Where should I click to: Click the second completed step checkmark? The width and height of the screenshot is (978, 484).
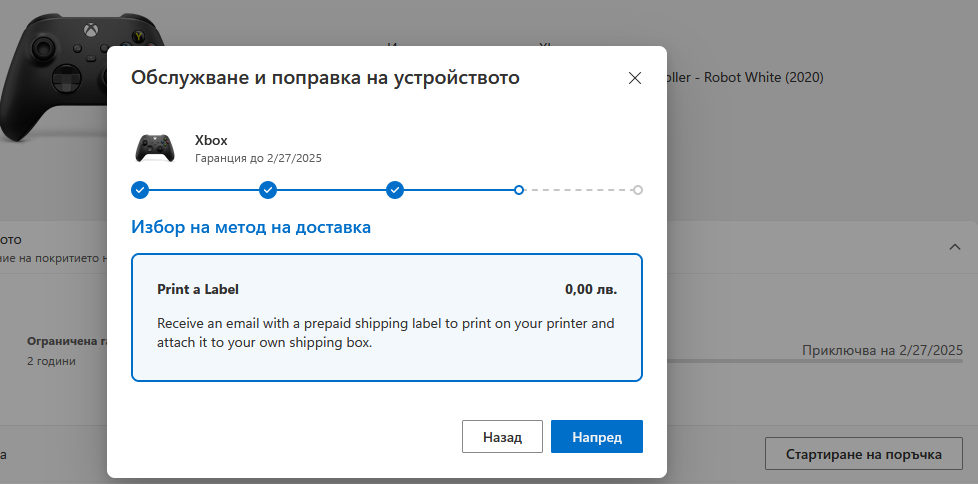(268, 190)
